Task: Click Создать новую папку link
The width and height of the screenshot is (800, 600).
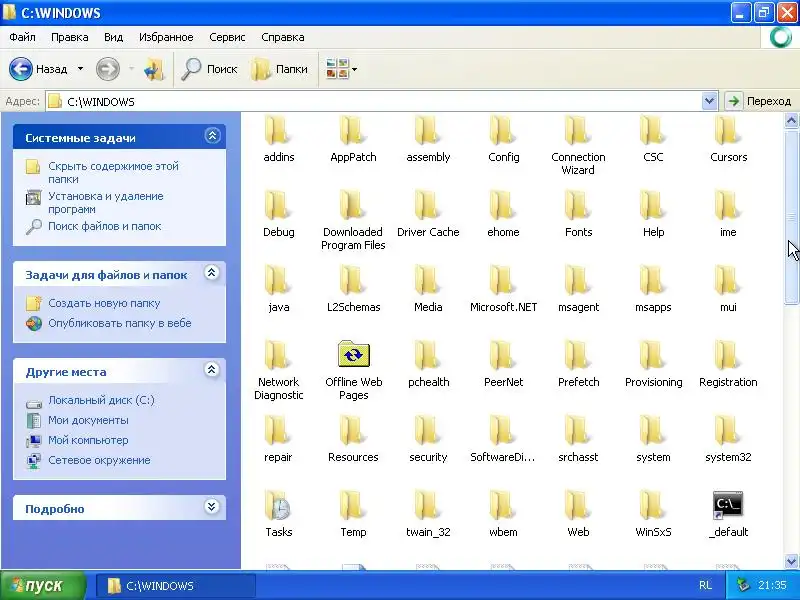Action: (x=104, y=303)
